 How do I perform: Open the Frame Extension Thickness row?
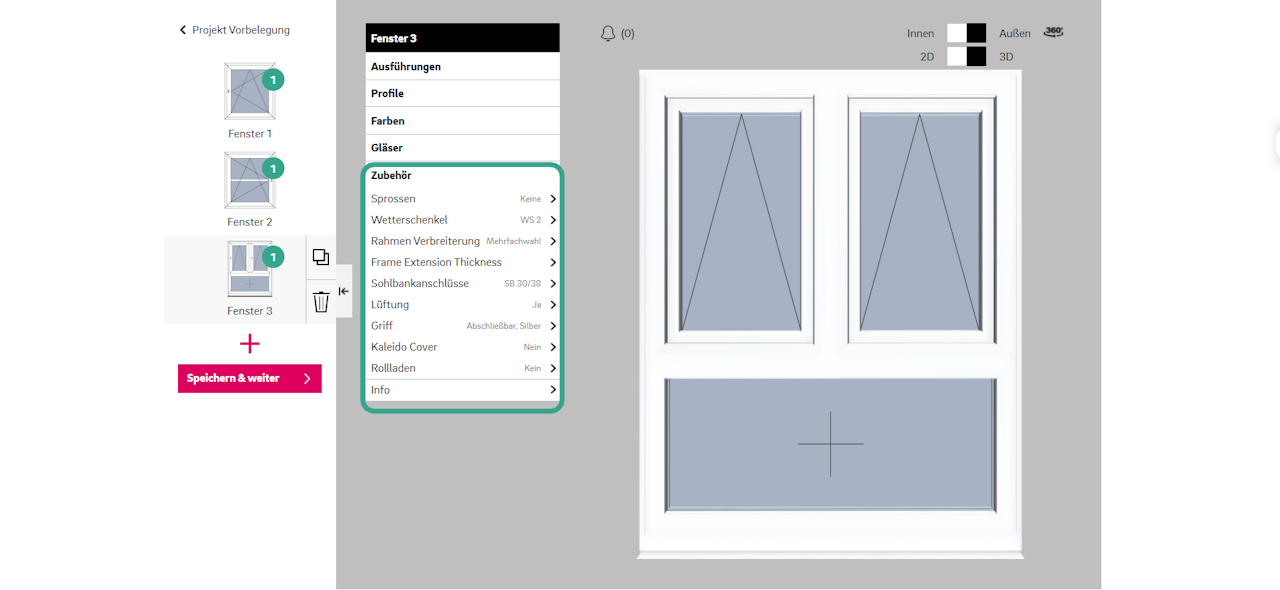[462, 262]
